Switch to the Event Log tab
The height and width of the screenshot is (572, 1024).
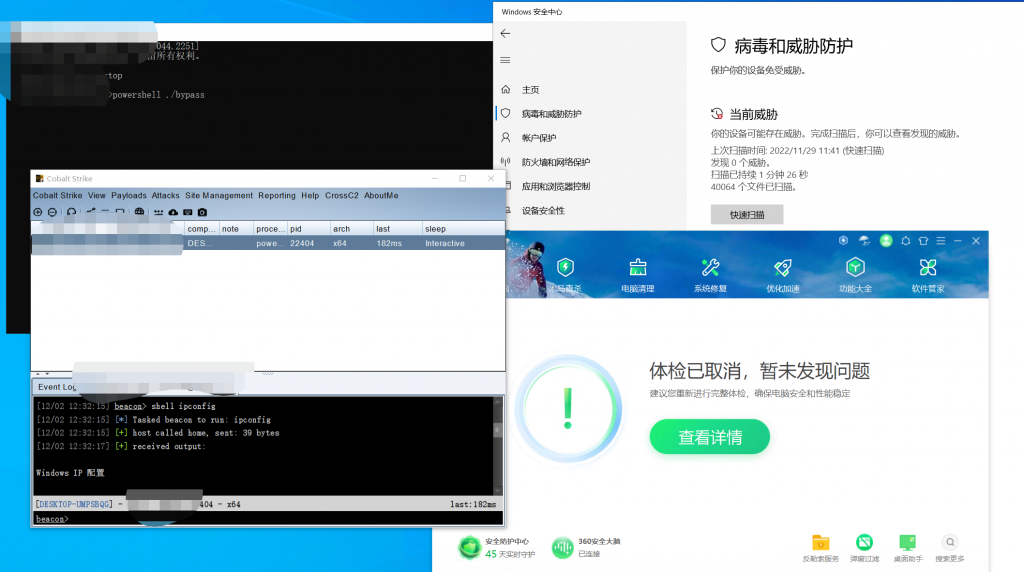click(x=56, y=387)
